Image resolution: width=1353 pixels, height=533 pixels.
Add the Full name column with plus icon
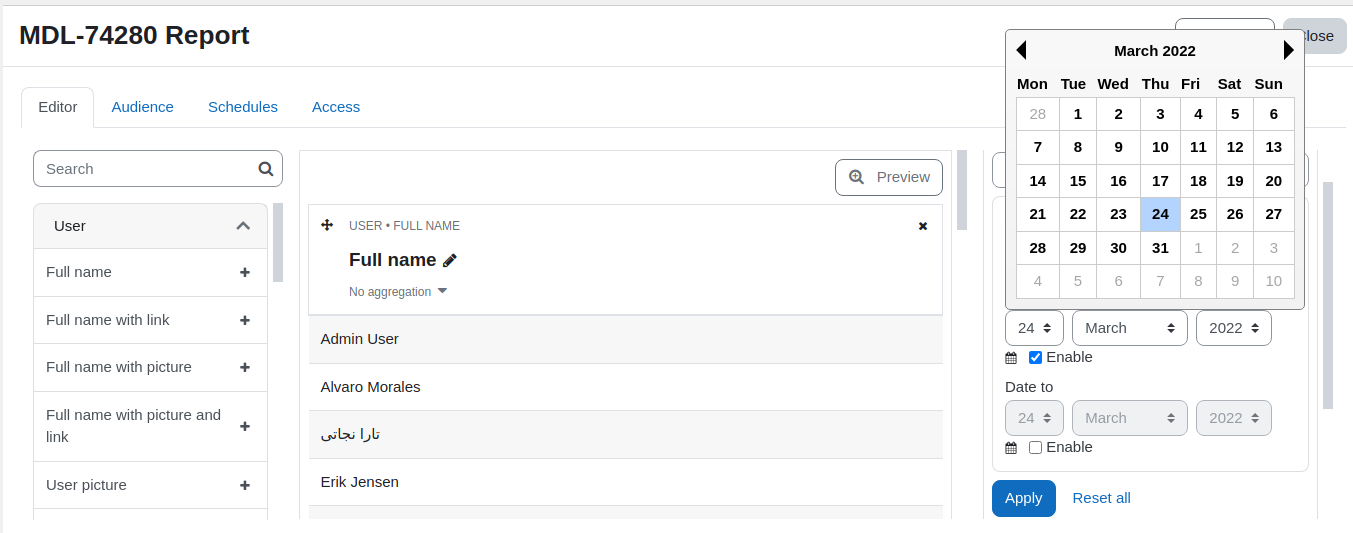[245, 272]
